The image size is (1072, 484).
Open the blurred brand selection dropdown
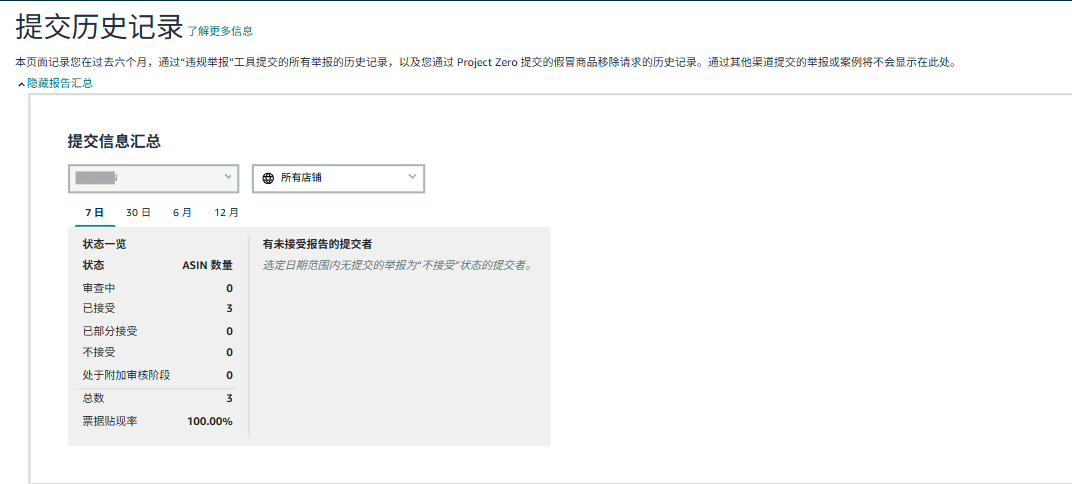click(x=153, y=178)
